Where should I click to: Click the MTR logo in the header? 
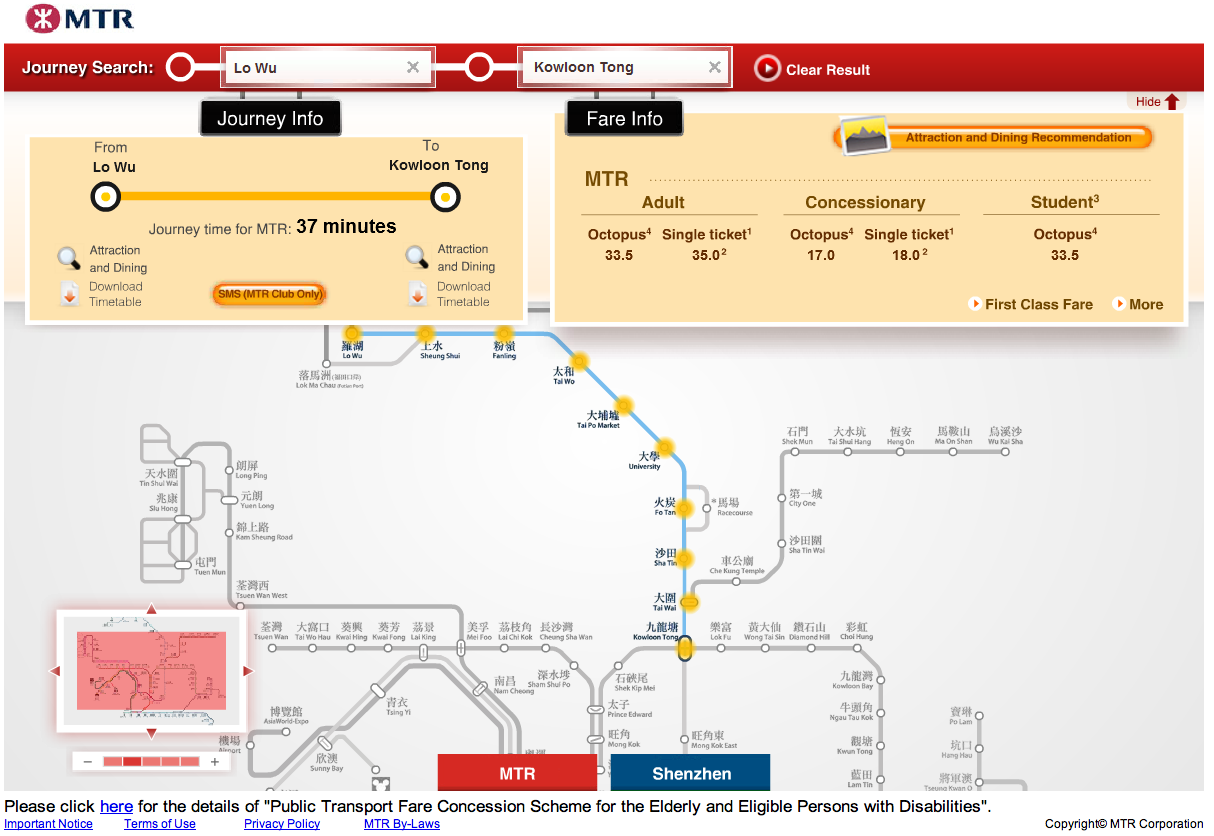(79, 18)
